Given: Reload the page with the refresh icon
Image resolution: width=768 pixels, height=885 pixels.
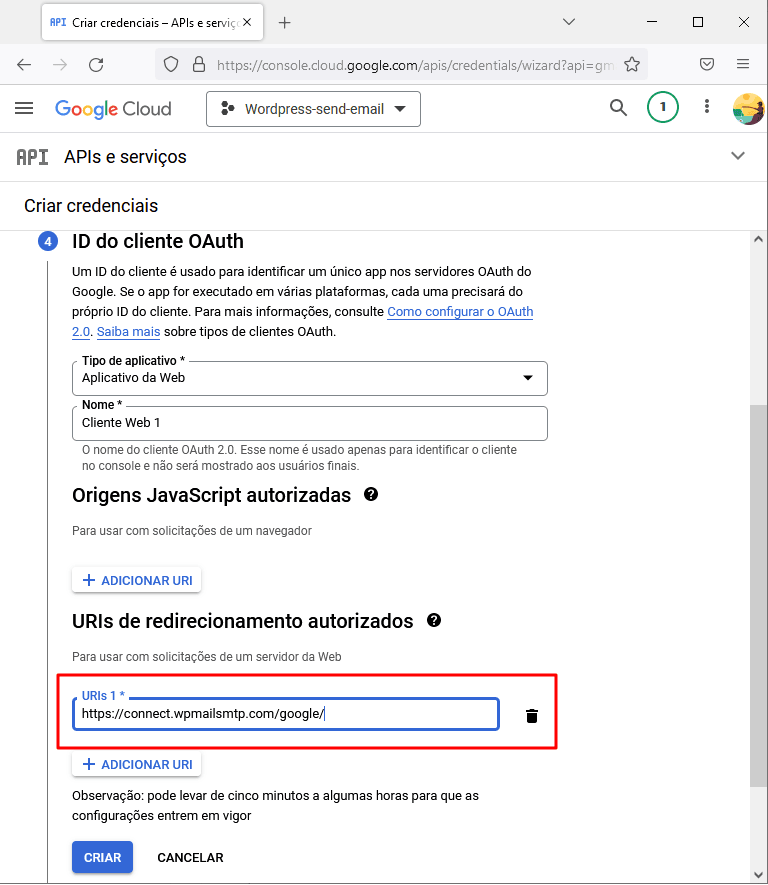Looking at the screenshot, I should 96,65.
